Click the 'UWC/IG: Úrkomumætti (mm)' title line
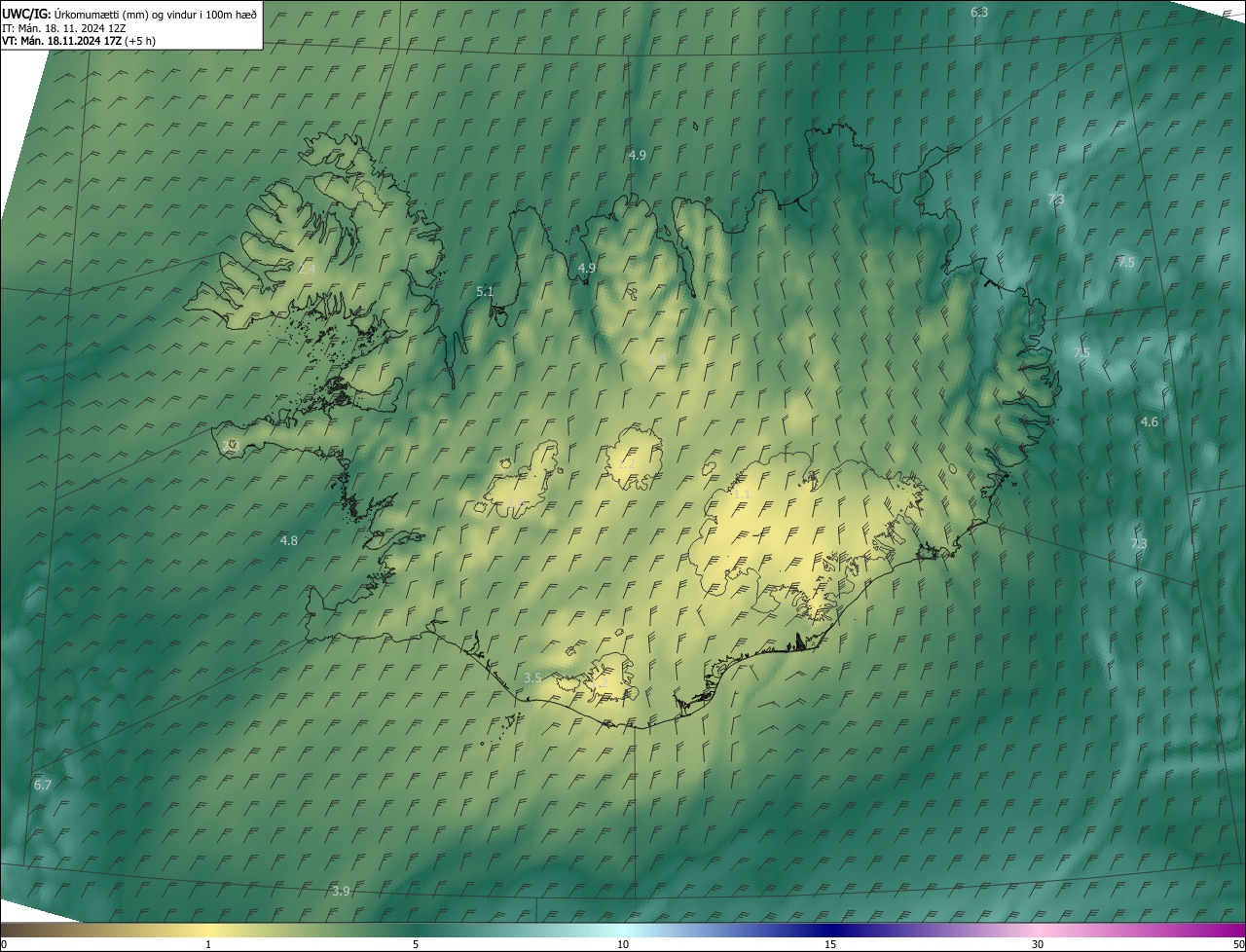Screen dimensions: 1246x952 (129, 14)
